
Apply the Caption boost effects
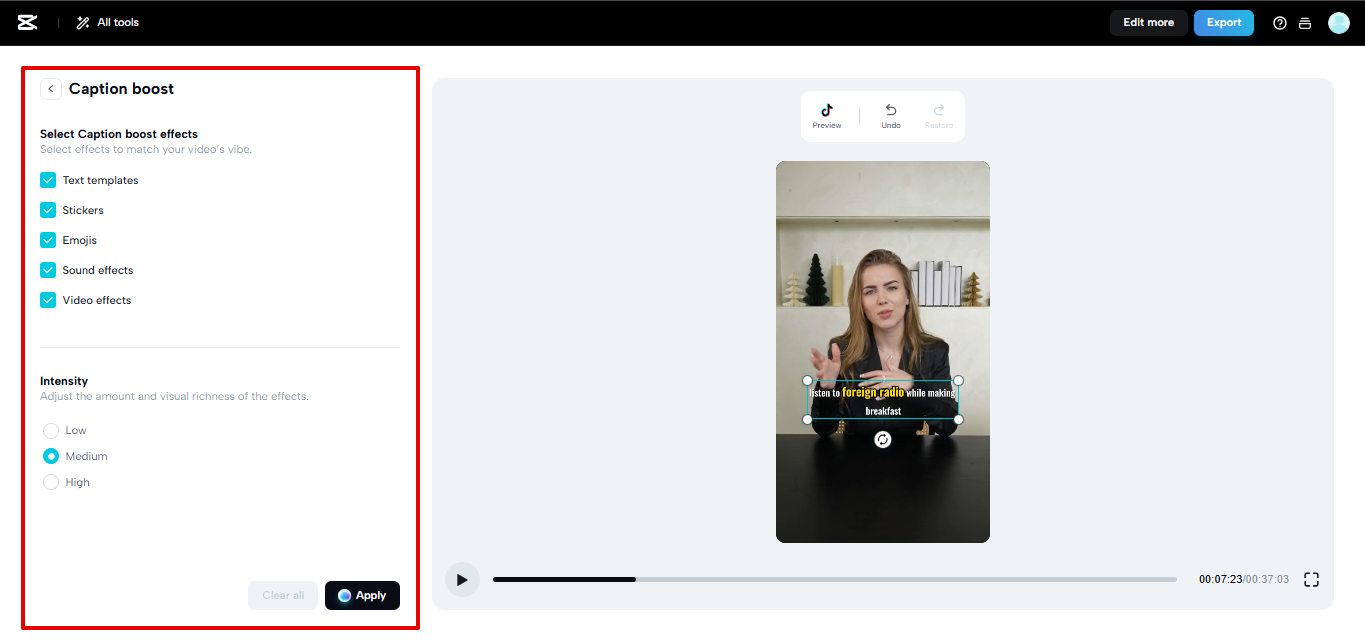362,595
